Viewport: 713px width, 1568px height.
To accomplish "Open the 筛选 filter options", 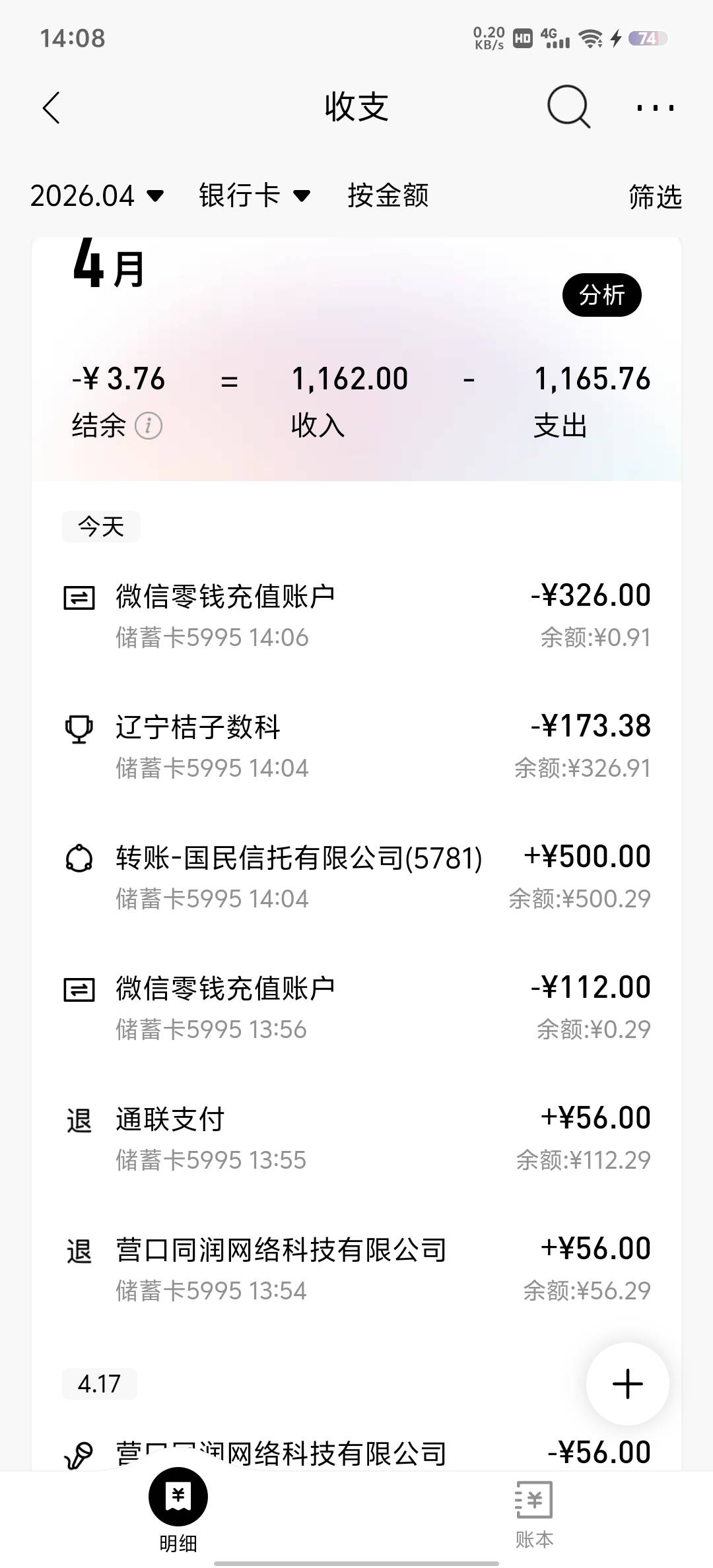I will point(654,197).
